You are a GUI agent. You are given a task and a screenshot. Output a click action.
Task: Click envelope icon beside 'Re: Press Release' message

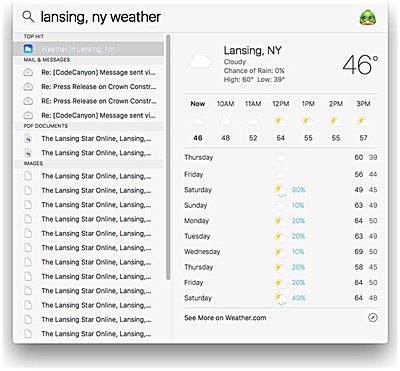pyautogui.click(x=28, y=87)
